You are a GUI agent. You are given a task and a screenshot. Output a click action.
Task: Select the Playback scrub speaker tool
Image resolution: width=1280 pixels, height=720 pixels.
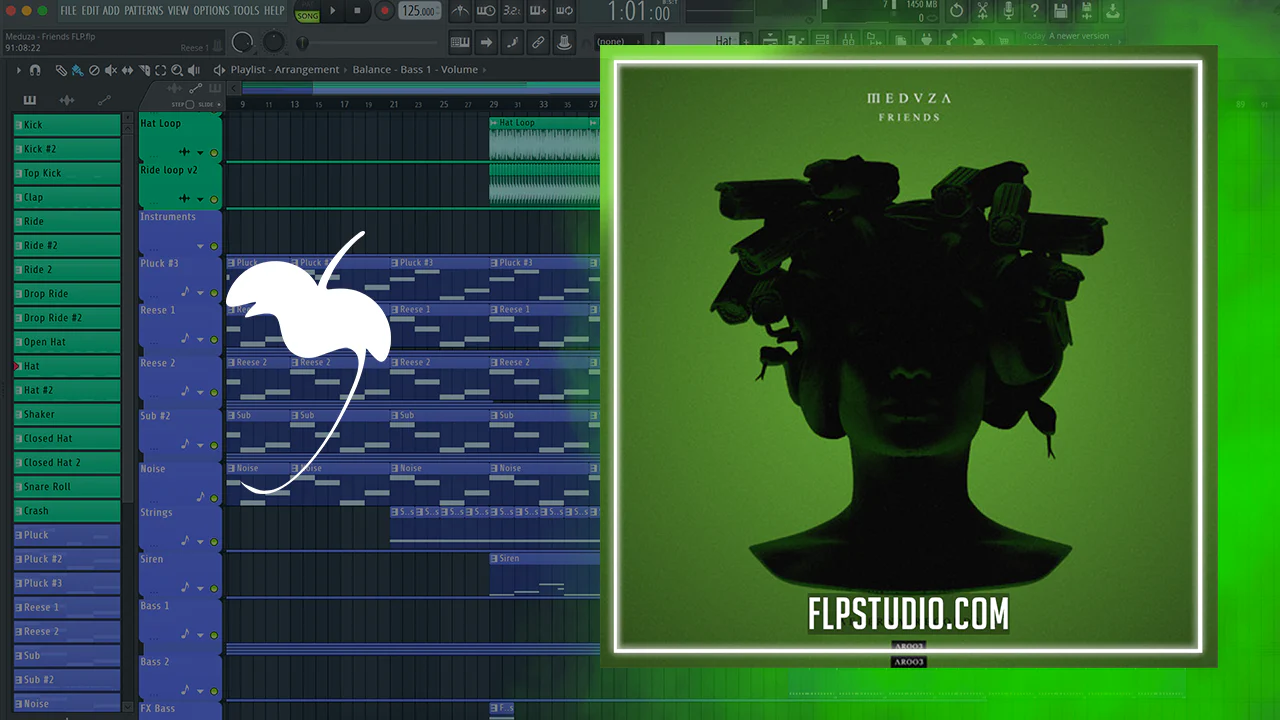coord(195,70)
